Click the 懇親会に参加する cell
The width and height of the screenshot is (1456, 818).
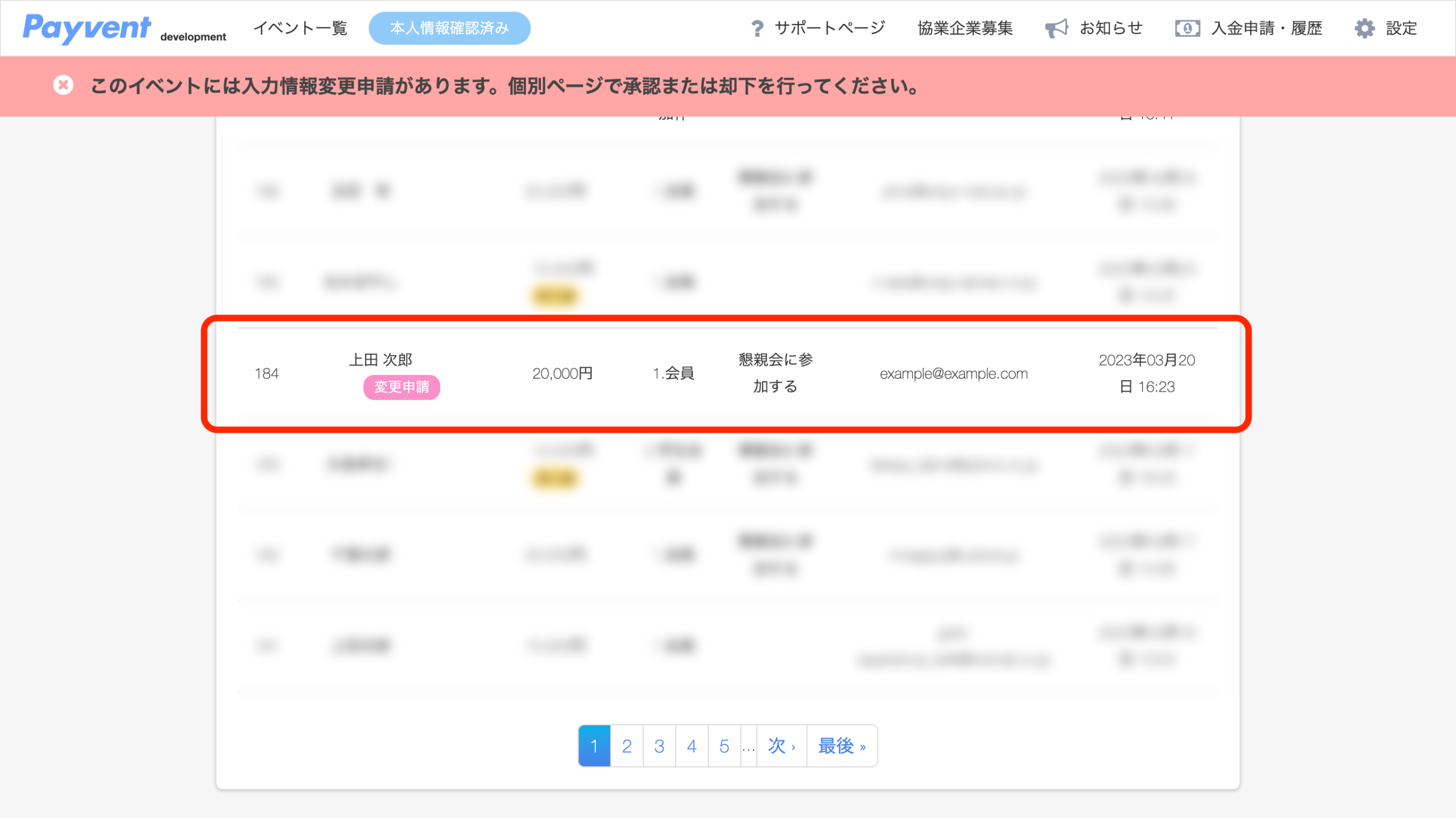pyautogui.click(x=775, y=373)
